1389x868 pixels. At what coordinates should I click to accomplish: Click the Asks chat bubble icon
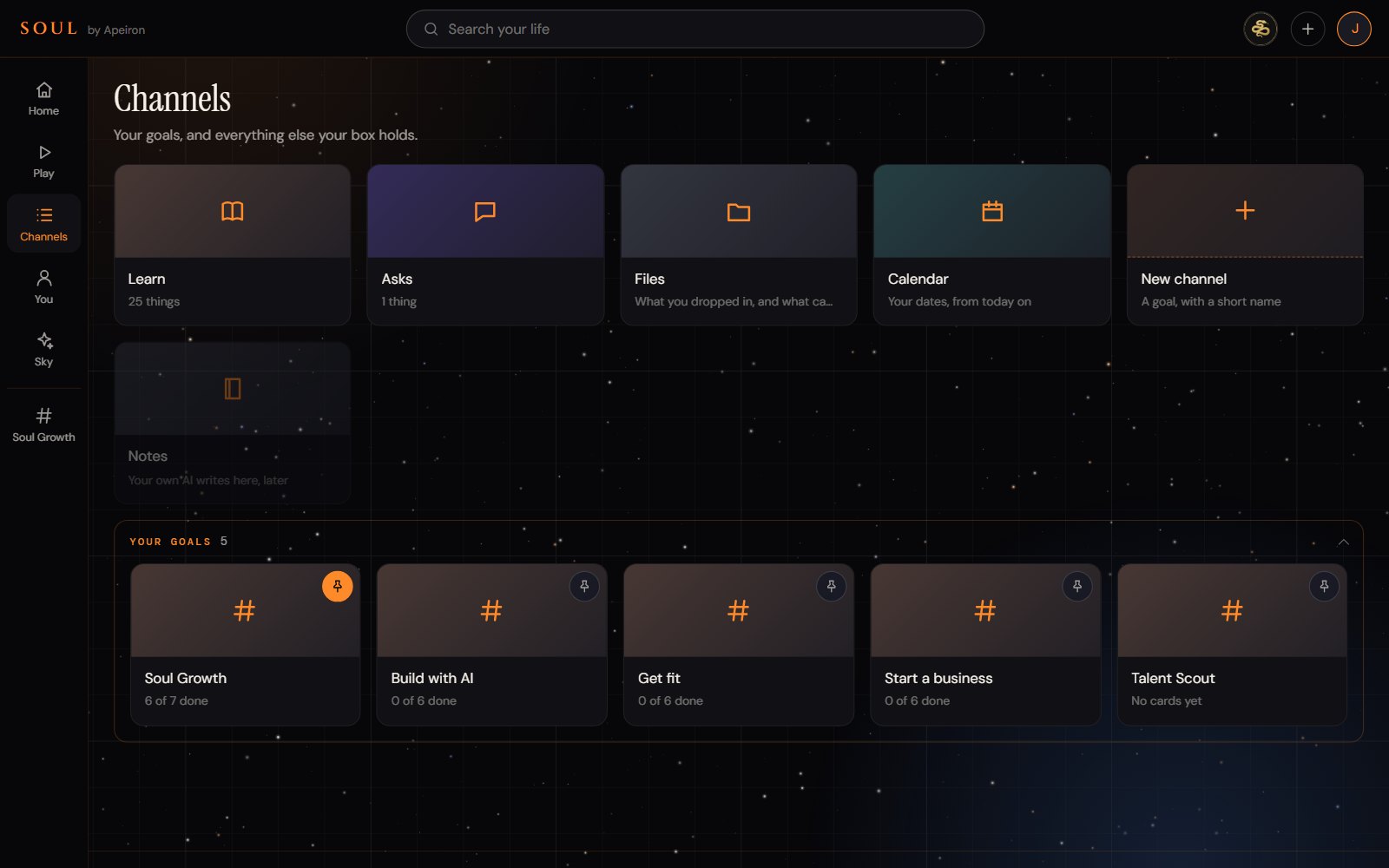(485, 211)
